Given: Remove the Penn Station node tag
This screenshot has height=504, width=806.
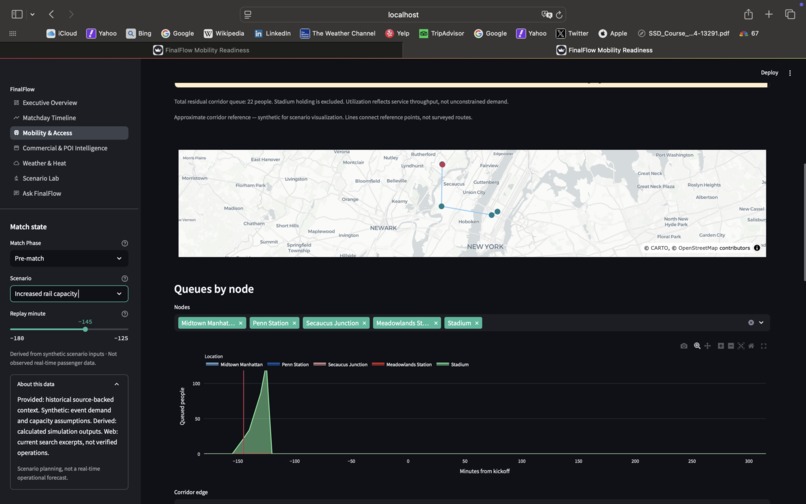Looking at the screenshot, I should pyautogui.click(x=294, y=323).
